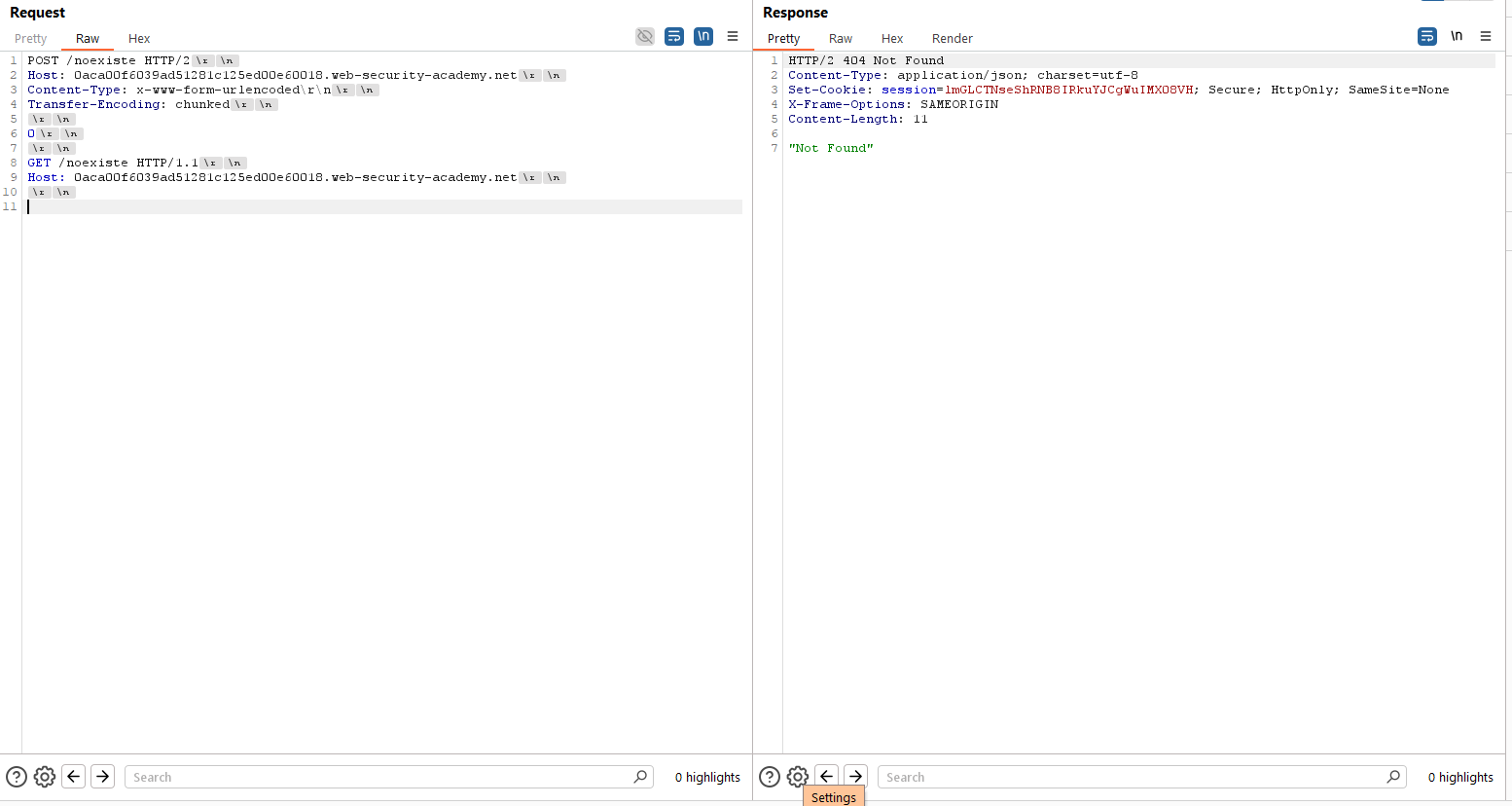Toggle hidden-items eye icon in Request panel
The width and height of the screenshot is (1512, 806).
tap(644, 37)
